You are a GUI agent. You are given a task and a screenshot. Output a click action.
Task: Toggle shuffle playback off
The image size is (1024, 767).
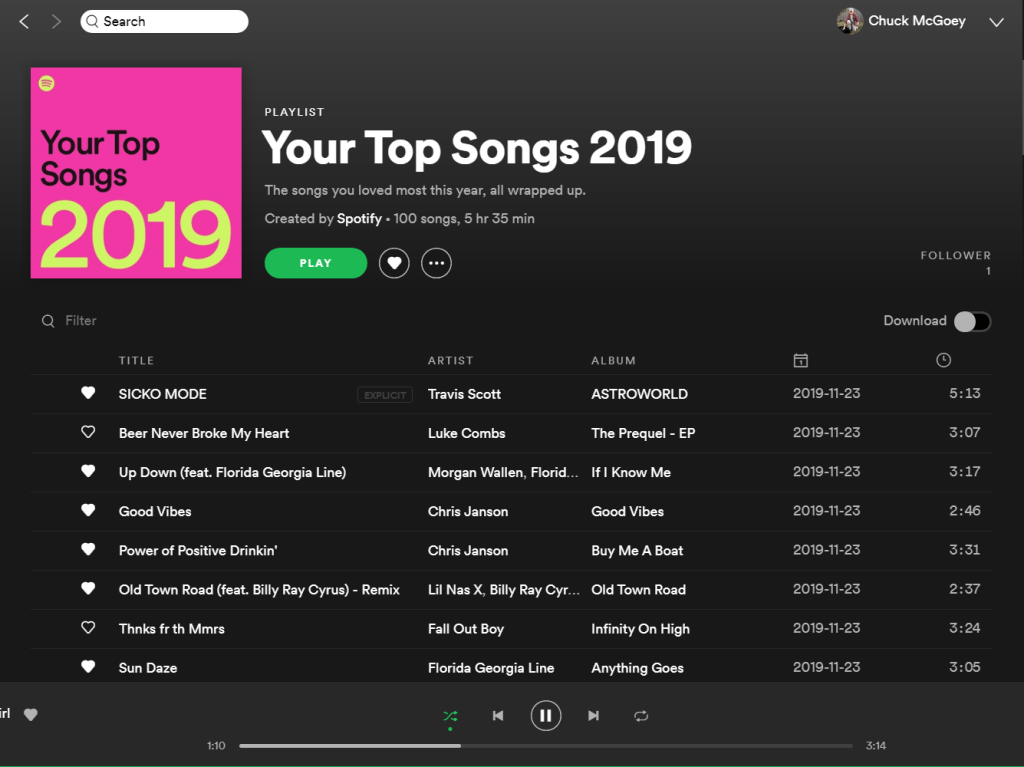(x=450, y=715)
